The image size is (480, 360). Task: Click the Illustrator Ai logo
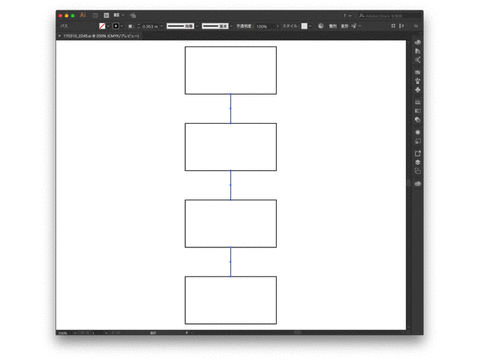click(x=83, y=15)
